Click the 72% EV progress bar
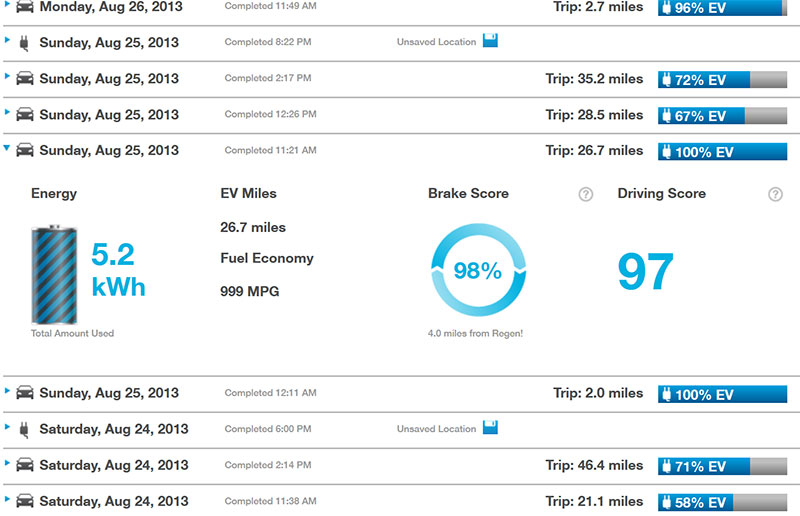 pos(722,80)
